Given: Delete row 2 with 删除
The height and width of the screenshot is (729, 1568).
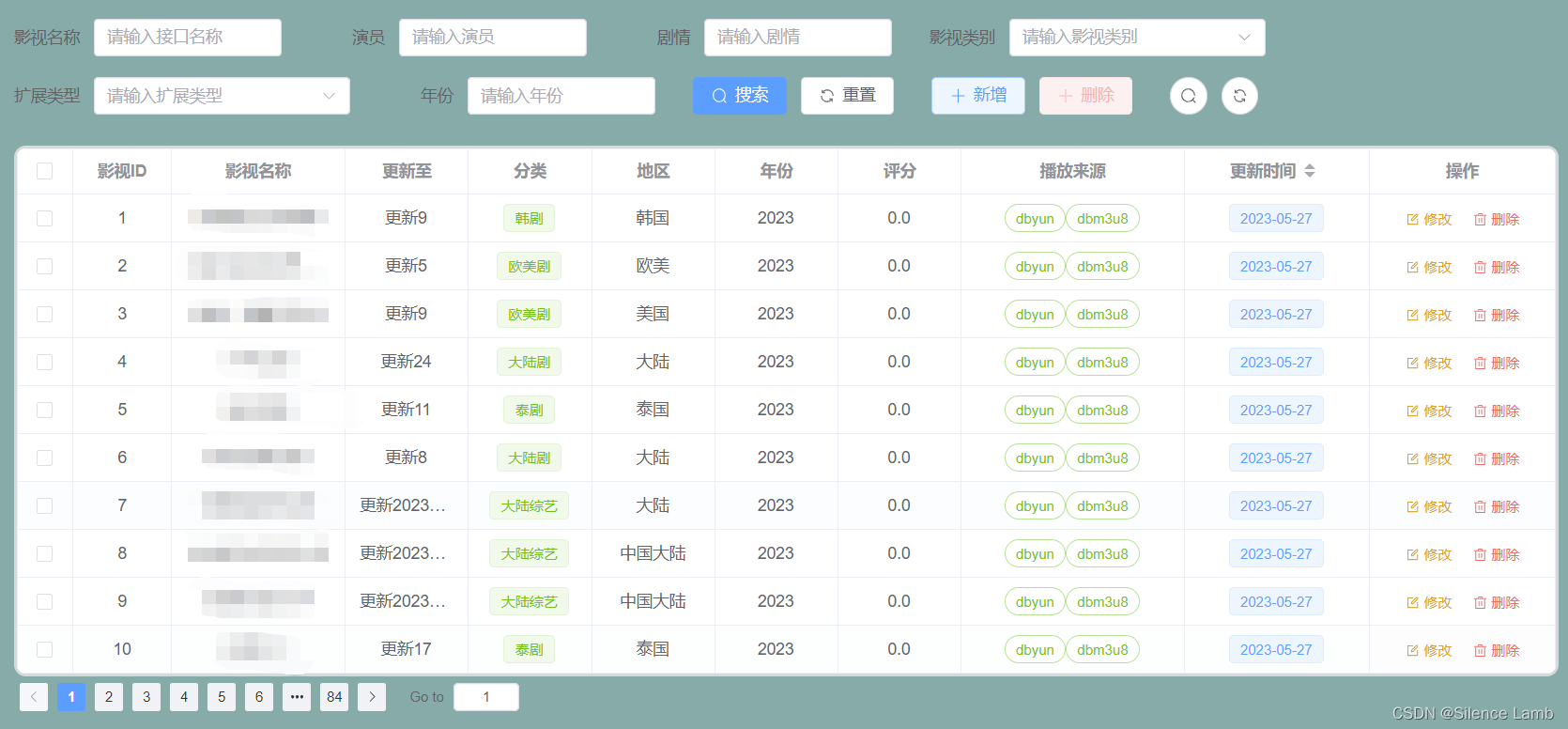Looking at the screenshot, I should click(x=1497, y=267).
